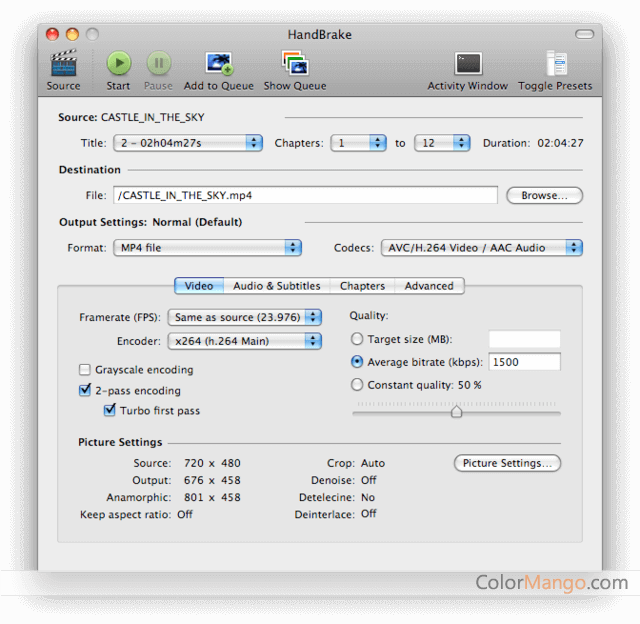
Task: Switch to the Chapters tab
Action: click(362, 286)
